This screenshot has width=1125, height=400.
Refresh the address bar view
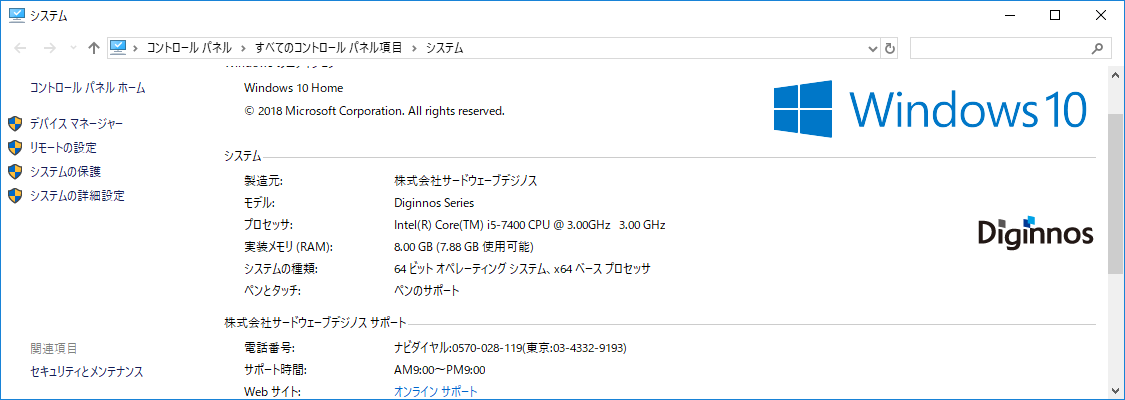click(890, 48)
